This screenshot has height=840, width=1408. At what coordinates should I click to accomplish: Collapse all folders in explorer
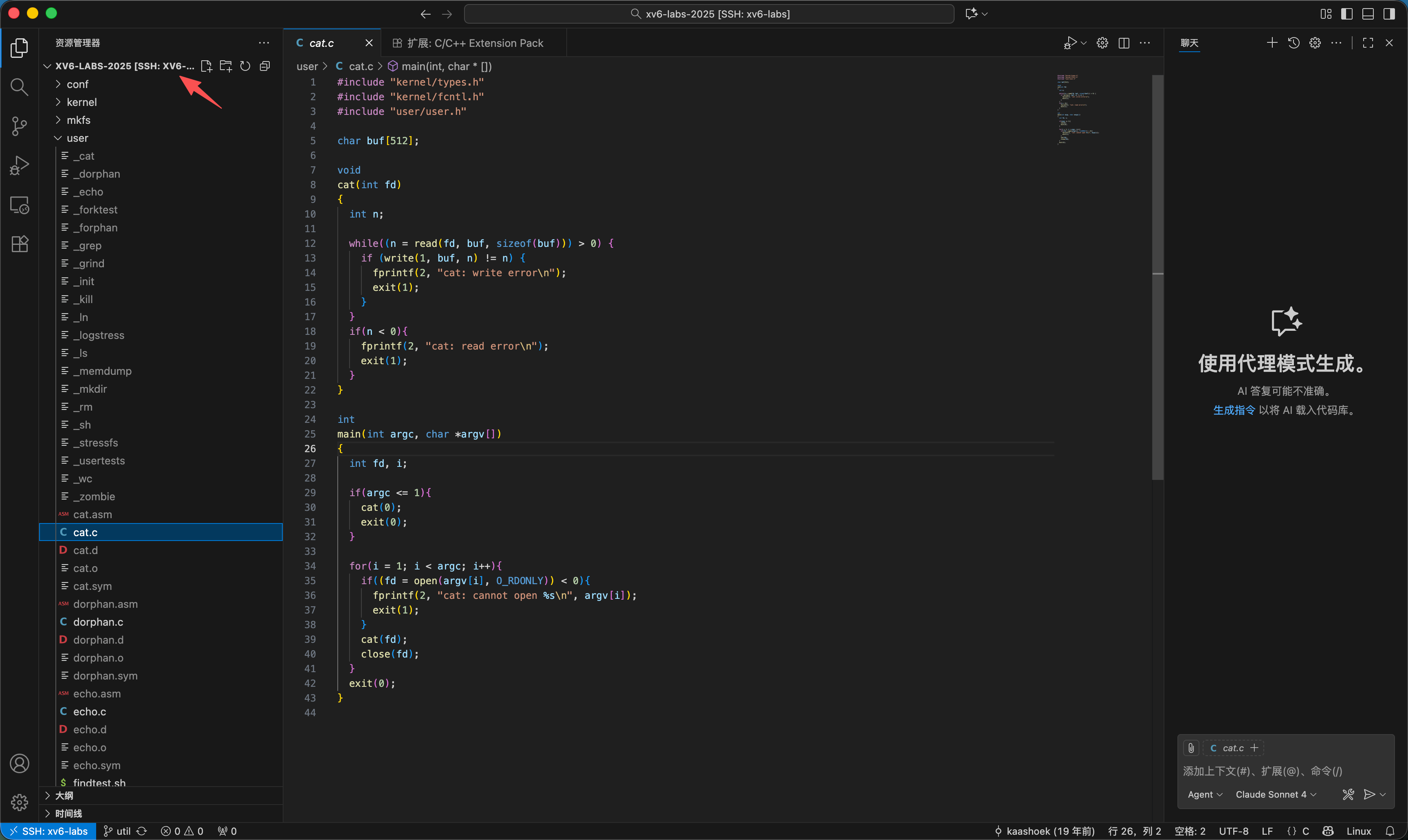pyautogui.click(x=264, y=66)
